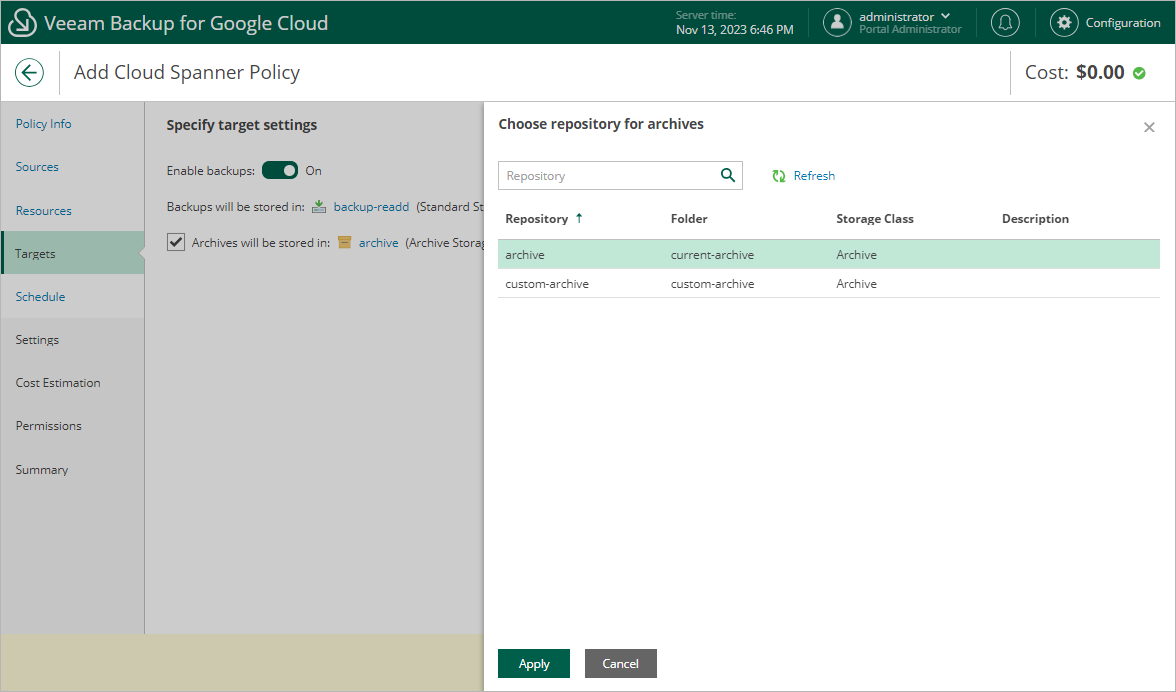Open the Sources step
Screen dimensions: 1176x692
pyautogui.click(x=37, y=166)
